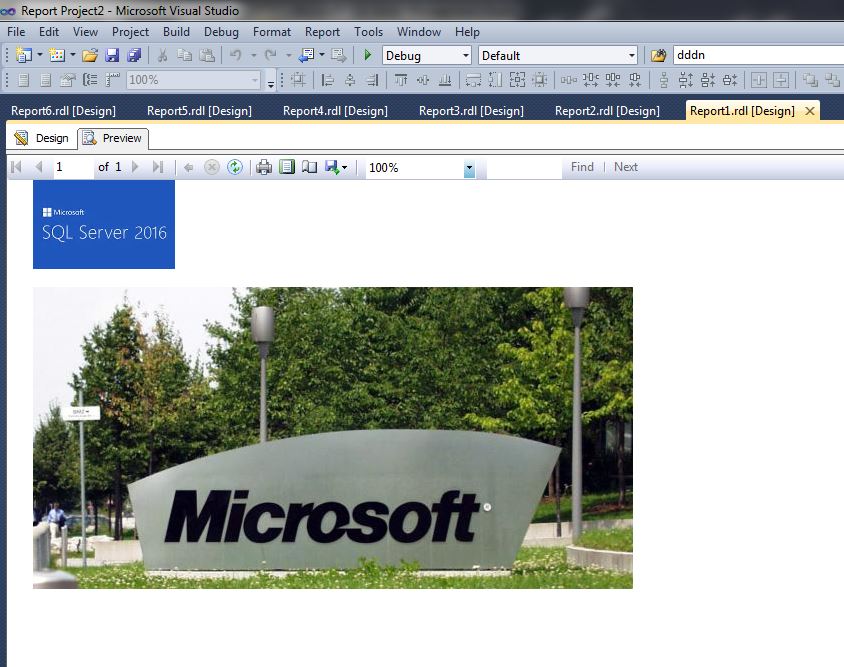Click the preview find text box
The height and width of the screenshot is (667, 844).
[x=524, y=168]
